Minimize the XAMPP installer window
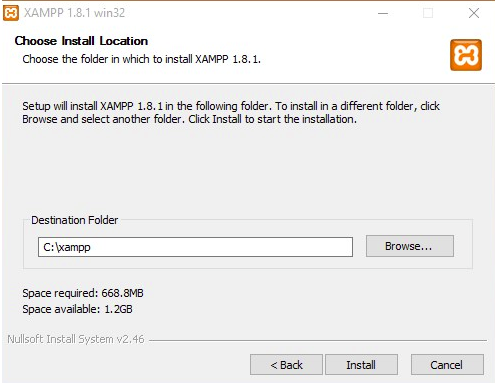This screenshot has width=495, height=383. (383, 13)
